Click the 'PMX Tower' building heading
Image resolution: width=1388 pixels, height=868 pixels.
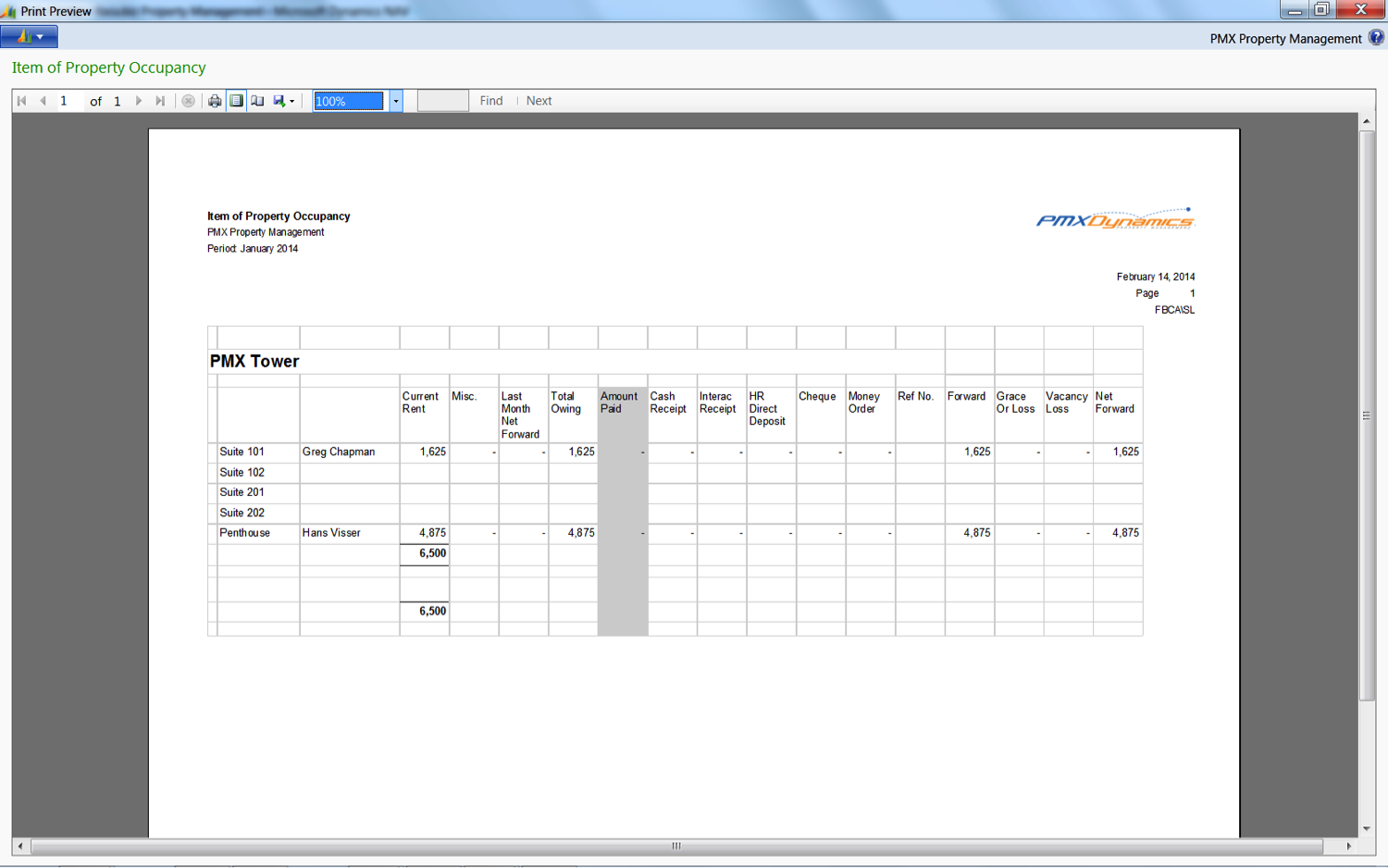(254, 362)
